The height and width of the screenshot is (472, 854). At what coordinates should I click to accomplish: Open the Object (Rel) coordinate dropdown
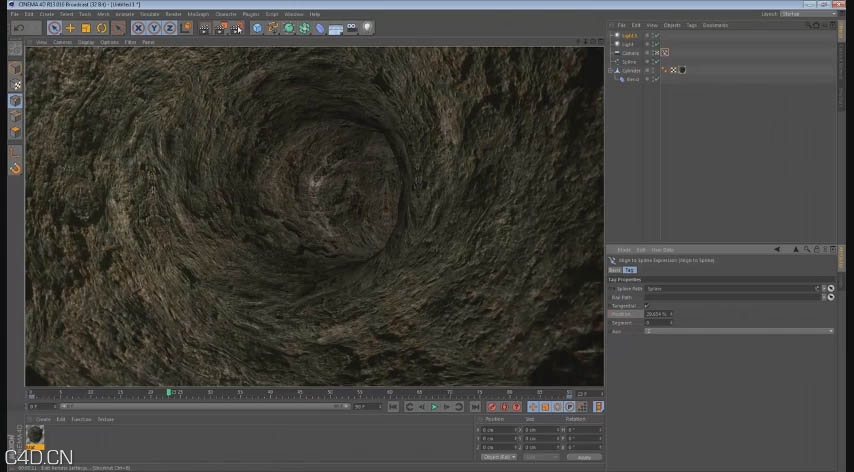(498, 457)
